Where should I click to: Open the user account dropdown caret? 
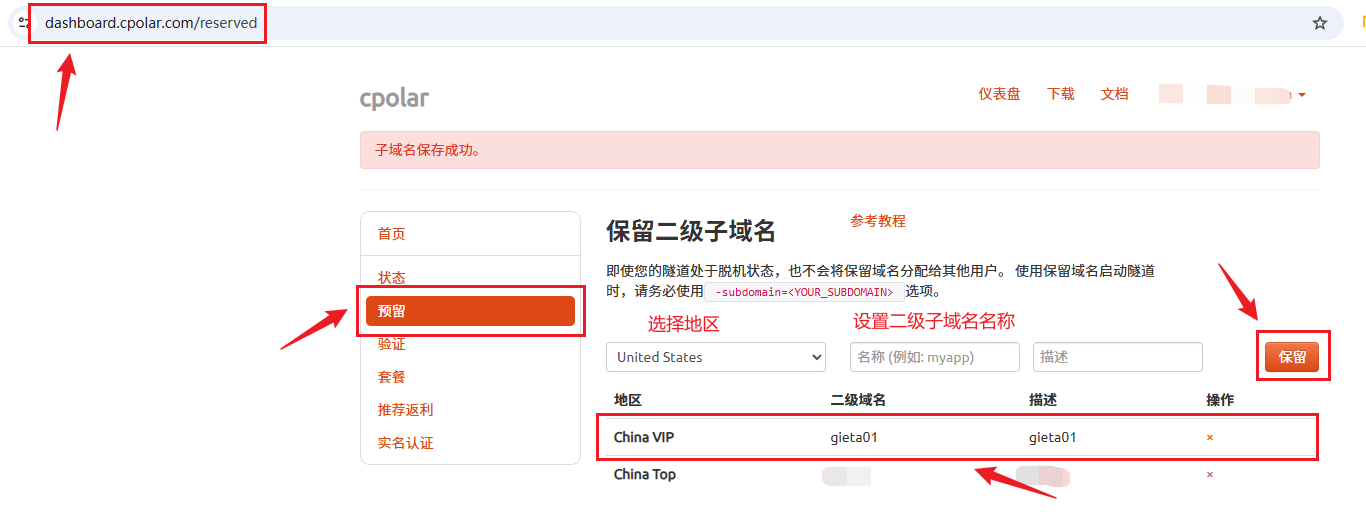[x=1302, y=96]
